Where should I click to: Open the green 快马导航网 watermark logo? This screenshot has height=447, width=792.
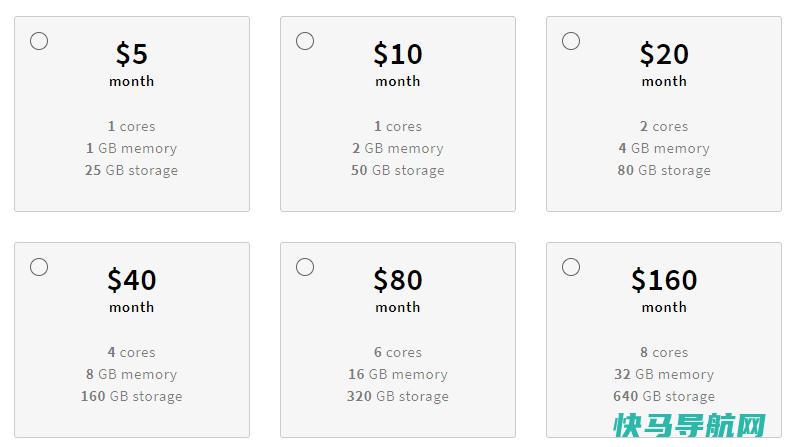coord(690,425)
